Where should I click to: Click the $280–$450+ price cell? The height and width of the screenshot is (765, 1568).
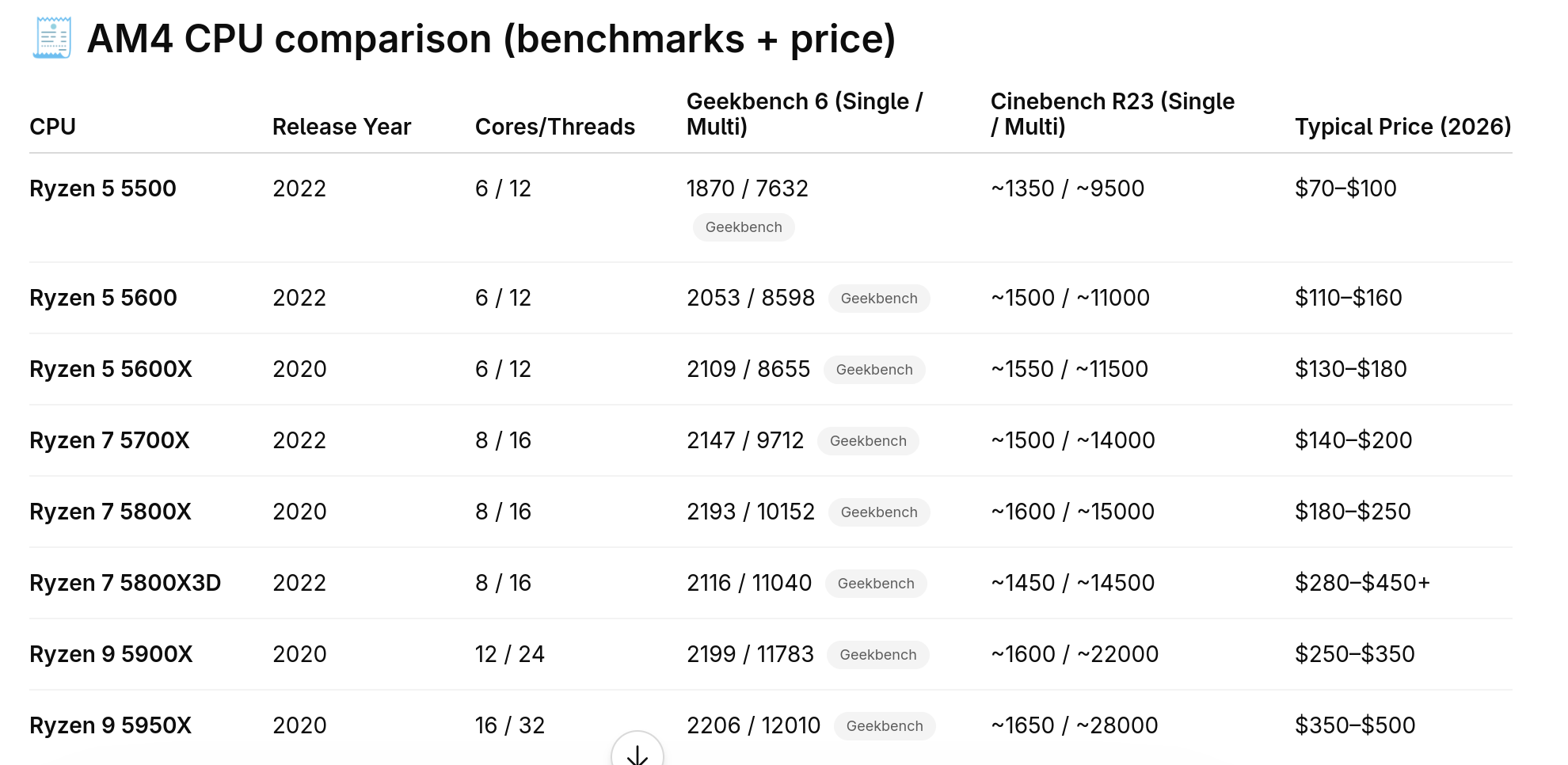click(x=1362, y=583)
